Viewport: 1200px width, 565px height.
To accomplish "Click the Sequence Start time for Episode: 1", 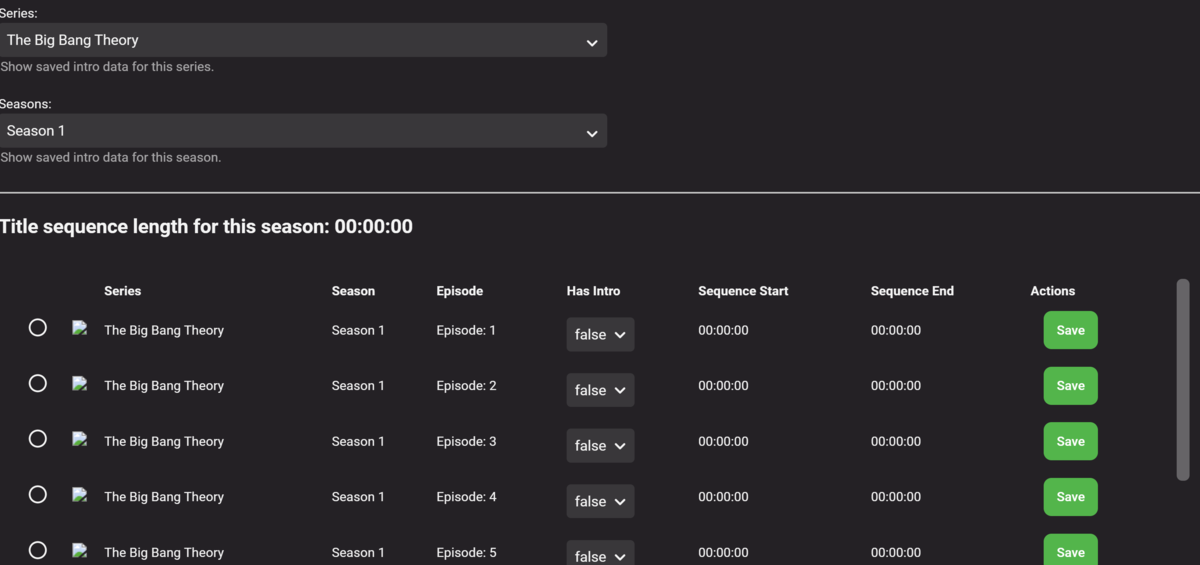I will pos(723,330).
